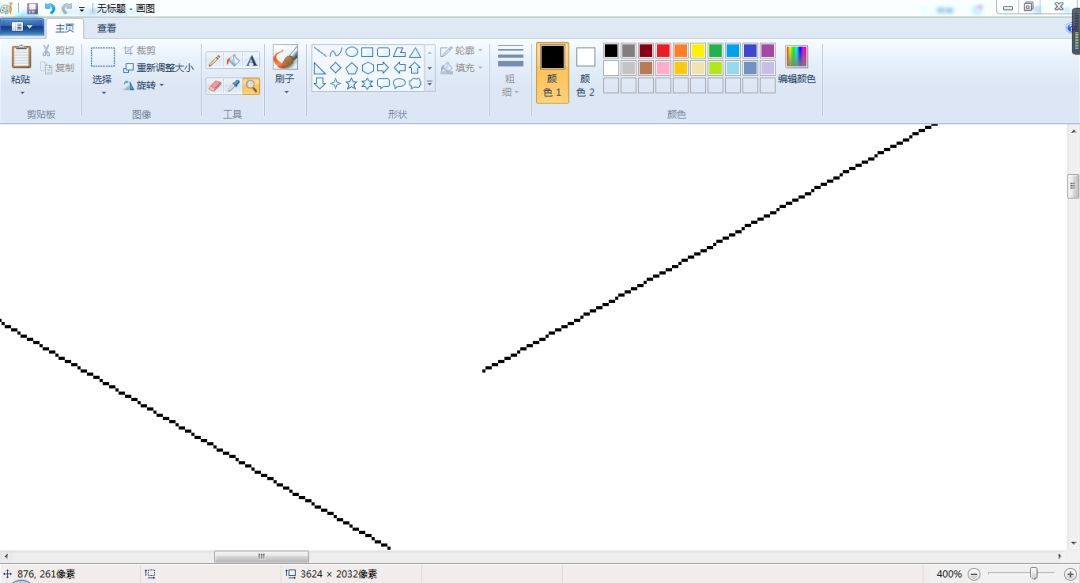Screen dimensions: 1080x583
Task: Pick the purple color swatch
Action: click(767, 50)
